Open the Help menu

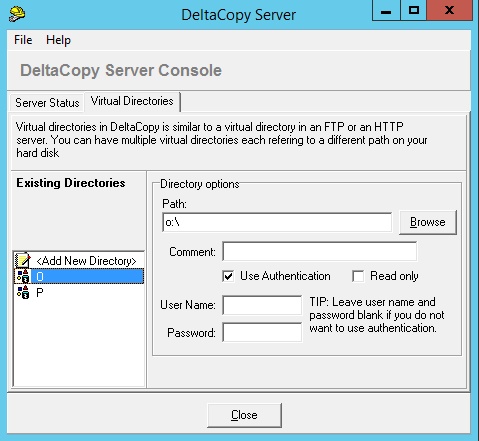click(58, 40)
